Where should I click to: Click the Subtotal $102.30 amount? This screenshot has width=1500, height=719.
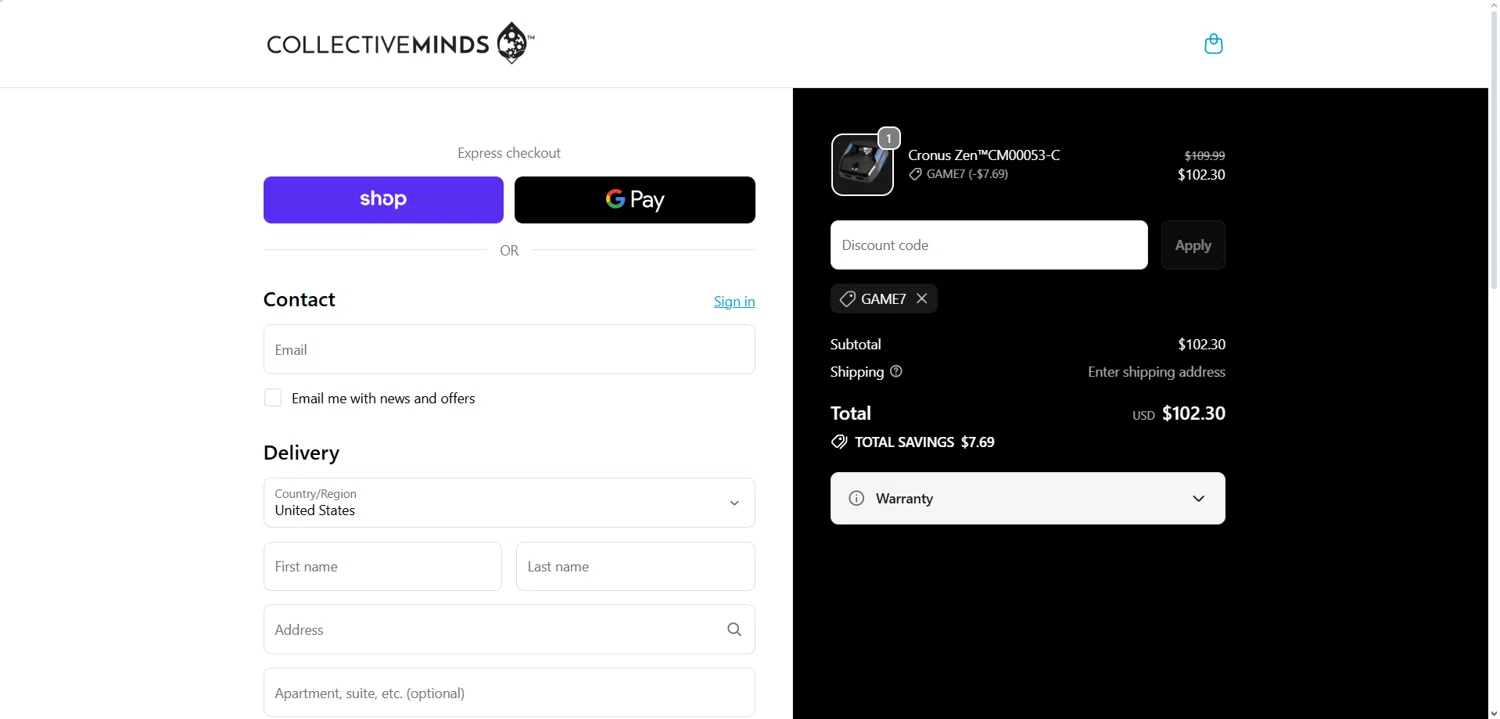[1201, 344]
